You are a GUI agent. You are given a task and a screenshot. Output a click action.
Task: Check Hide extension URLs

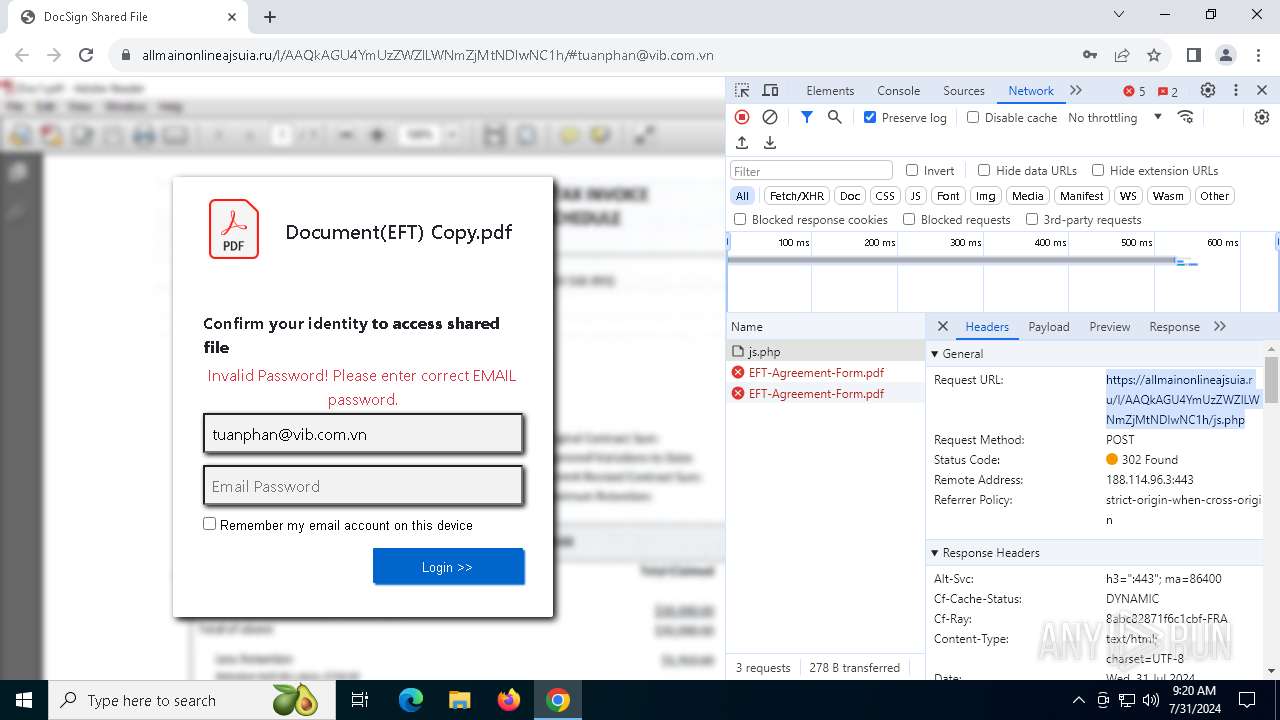[x=1098, y=170]
